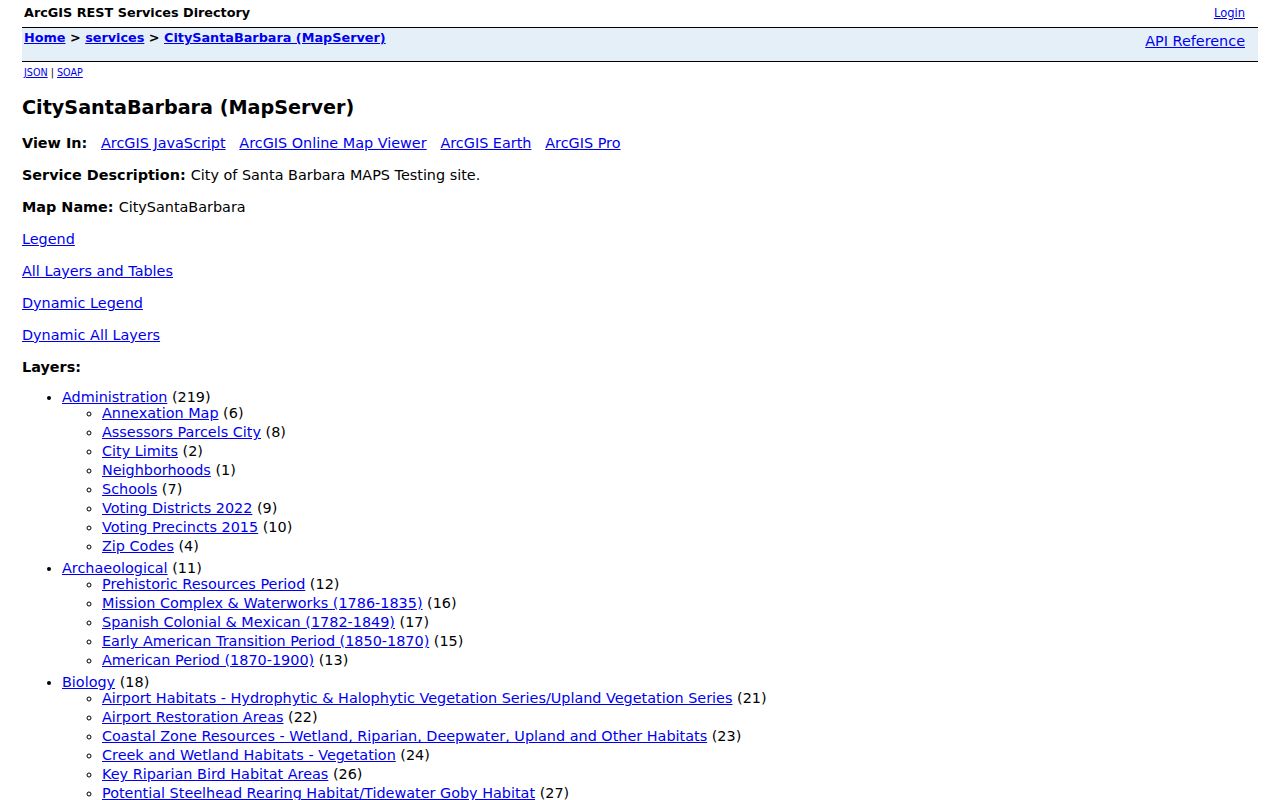Open the Schools layer

pyautogui.click(x=129, y=489)
